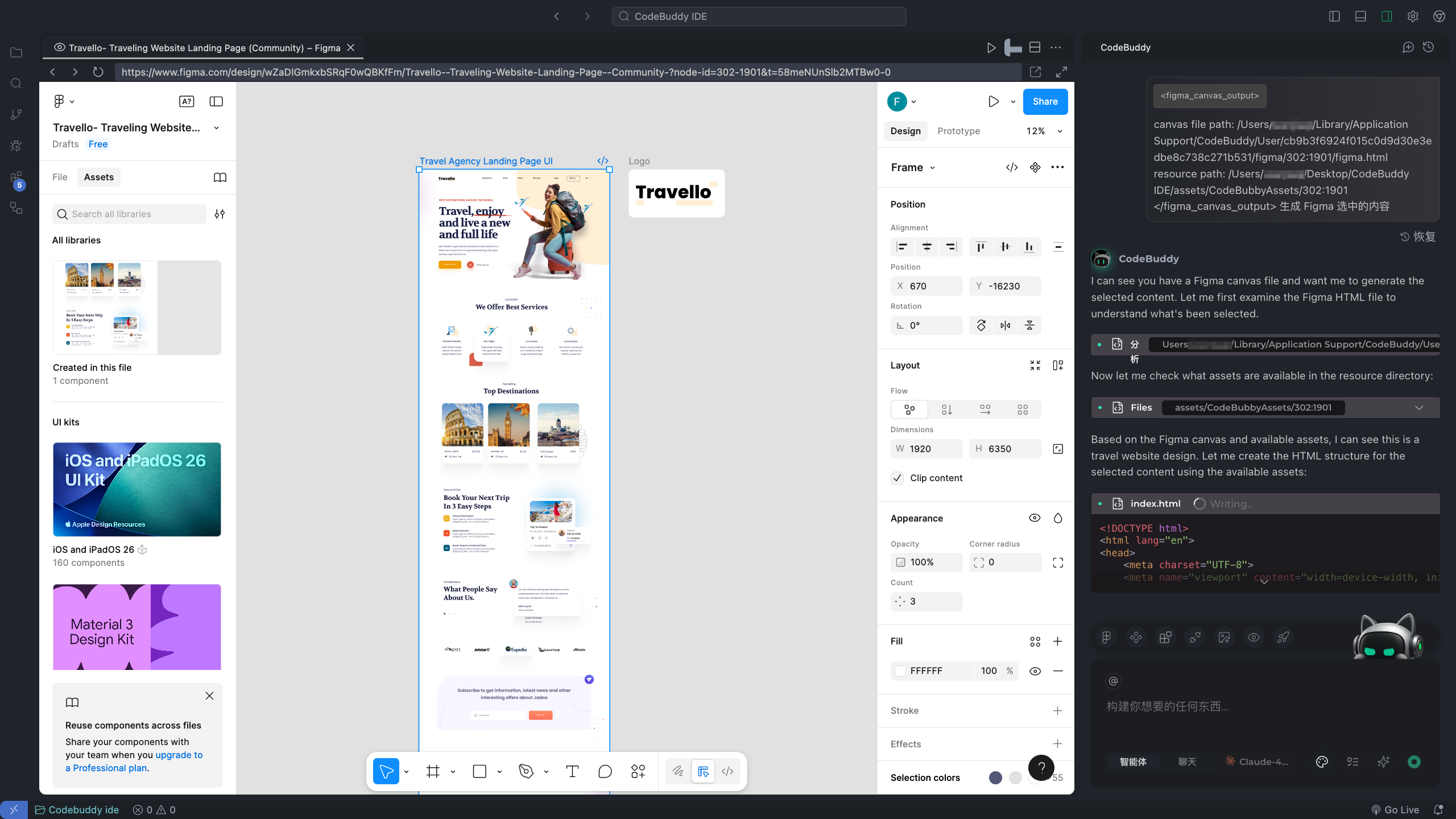Click the 恢复 restore button

pos(1418,237)
